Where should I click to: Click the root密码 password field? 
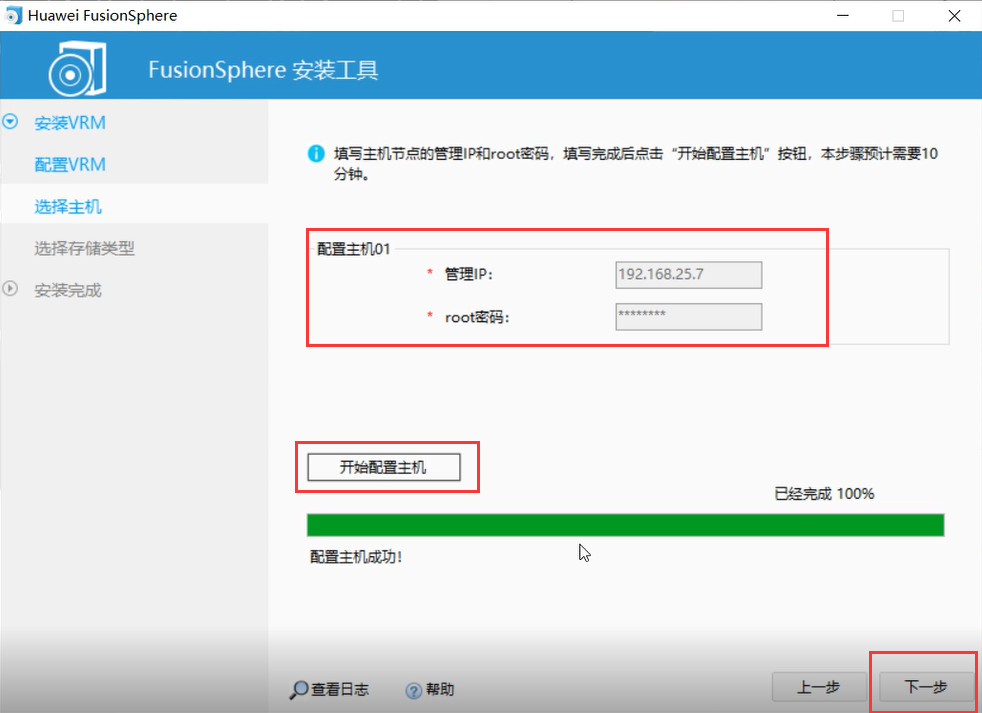coord(689,317)
